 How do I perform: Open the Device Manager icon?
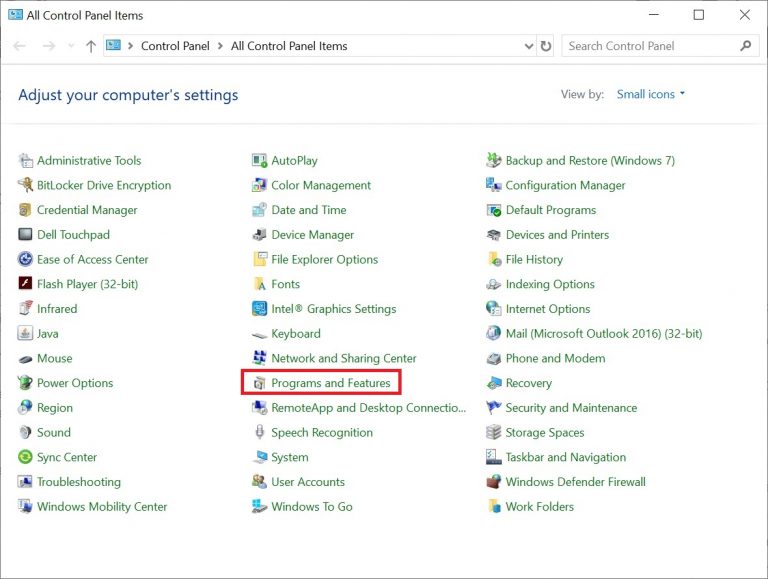tap(259, 234)
